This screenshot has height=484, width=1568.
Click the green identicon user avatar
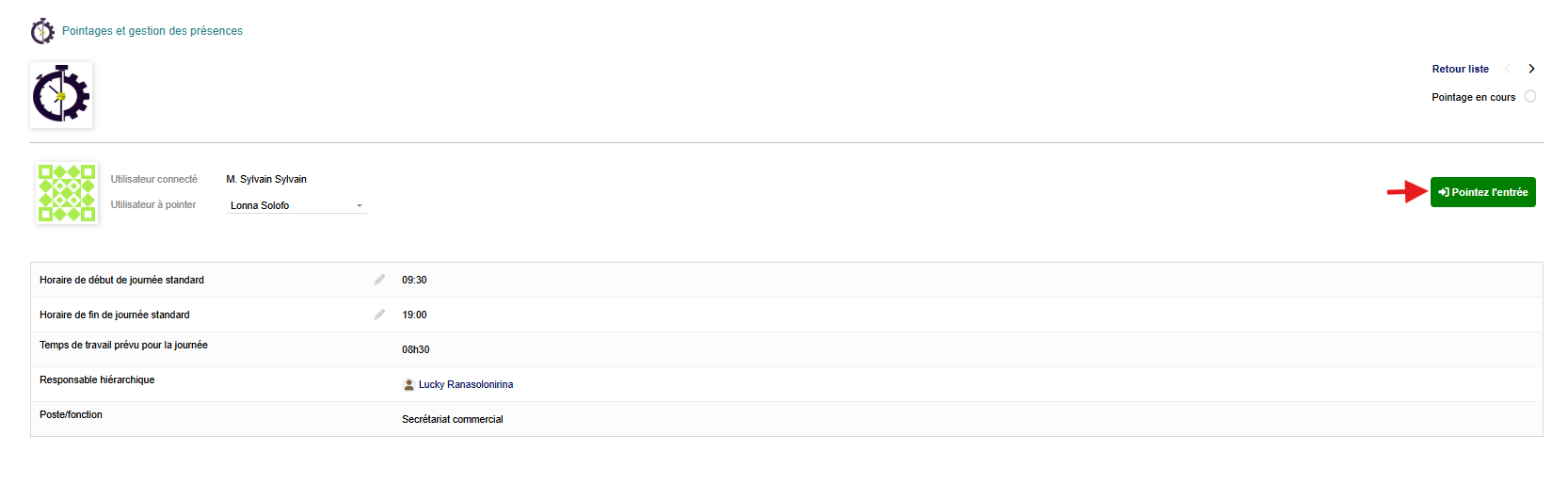[x=67, y=193]
